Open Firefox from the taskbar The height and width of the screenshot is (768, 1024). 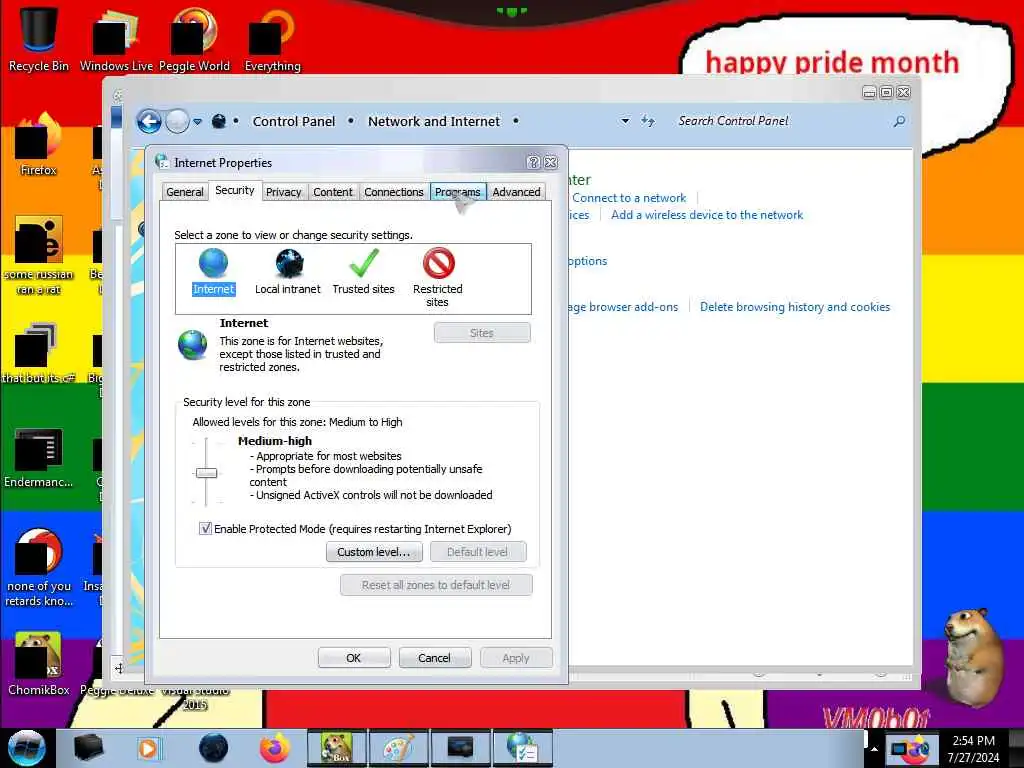pyautogui.click(x=275, y=748)
